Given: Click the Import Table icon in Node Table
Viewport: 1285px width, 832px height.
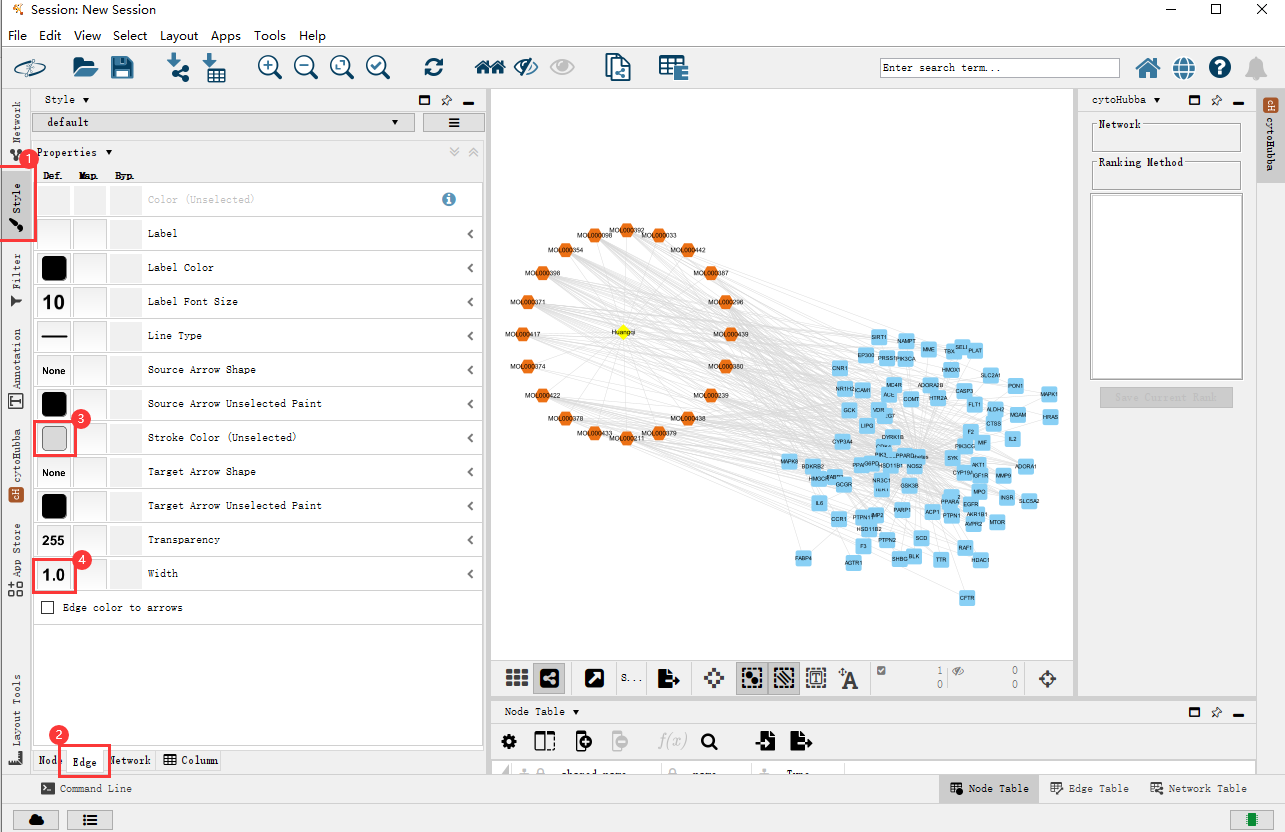Looking at the screenshot, I should [765, 741].
